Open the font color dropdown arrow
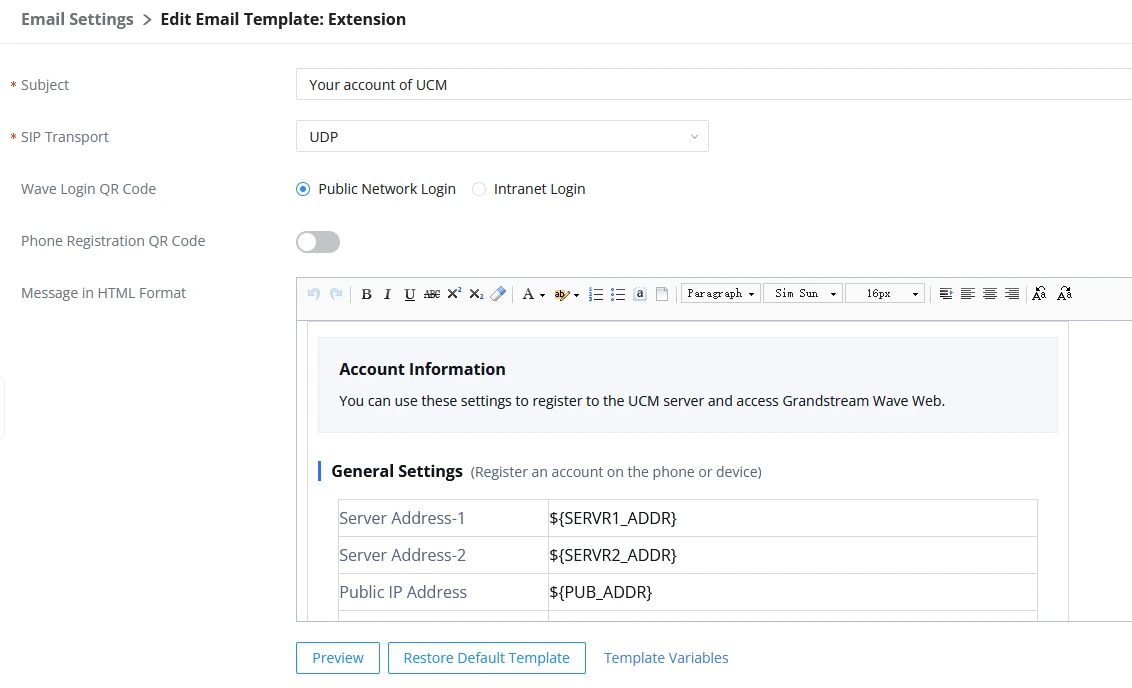1132x688 pixels. click(x=542, y=295)
